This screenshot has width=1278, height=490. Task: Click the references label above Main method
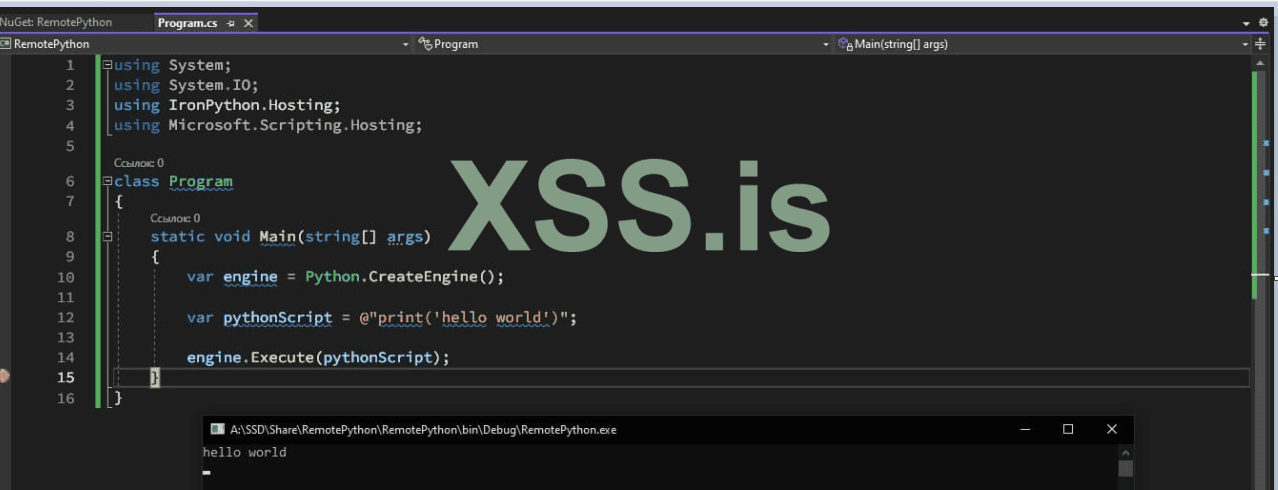point(175,218)
